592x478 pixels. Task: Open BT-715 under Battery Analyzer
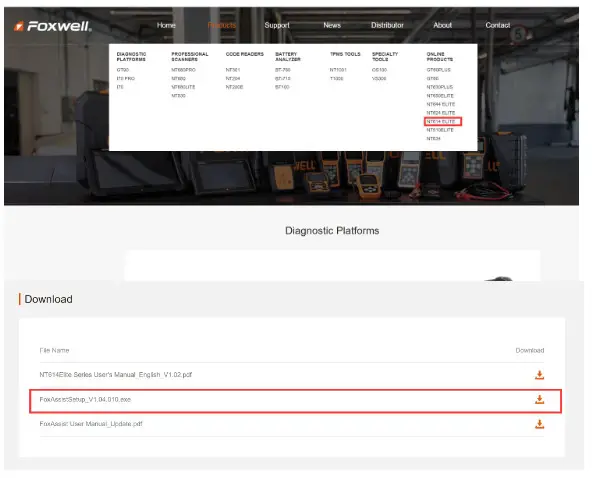284,79
